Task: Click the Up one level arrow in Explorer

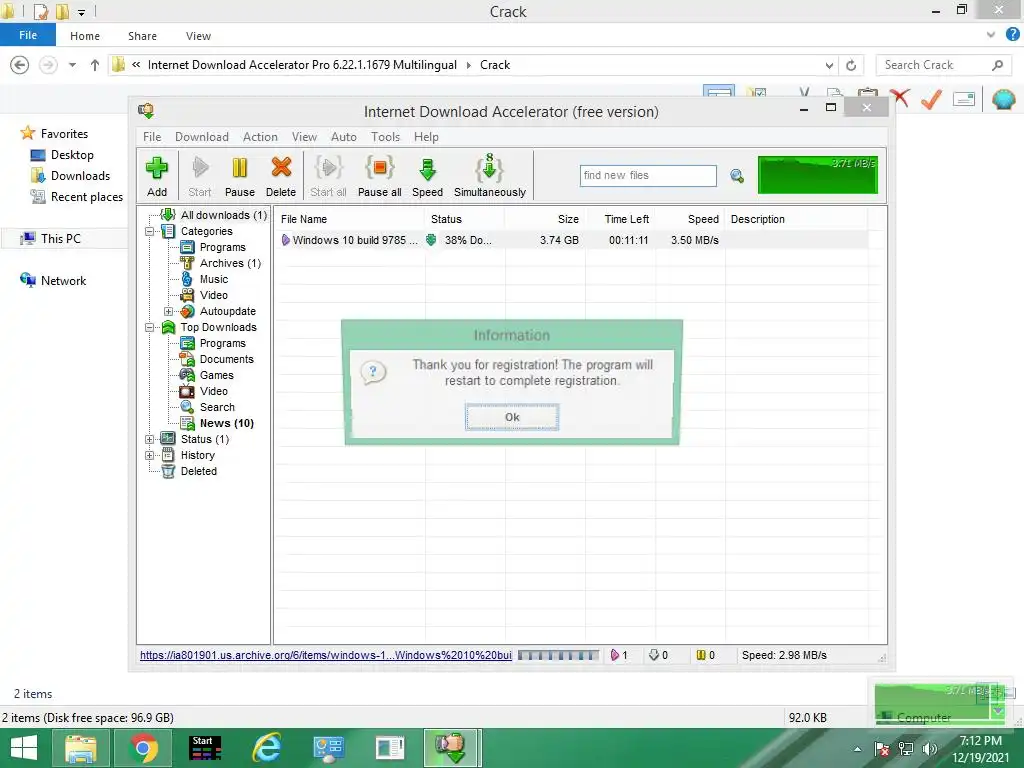Action: pyautogui.click(x=95, y=65)
